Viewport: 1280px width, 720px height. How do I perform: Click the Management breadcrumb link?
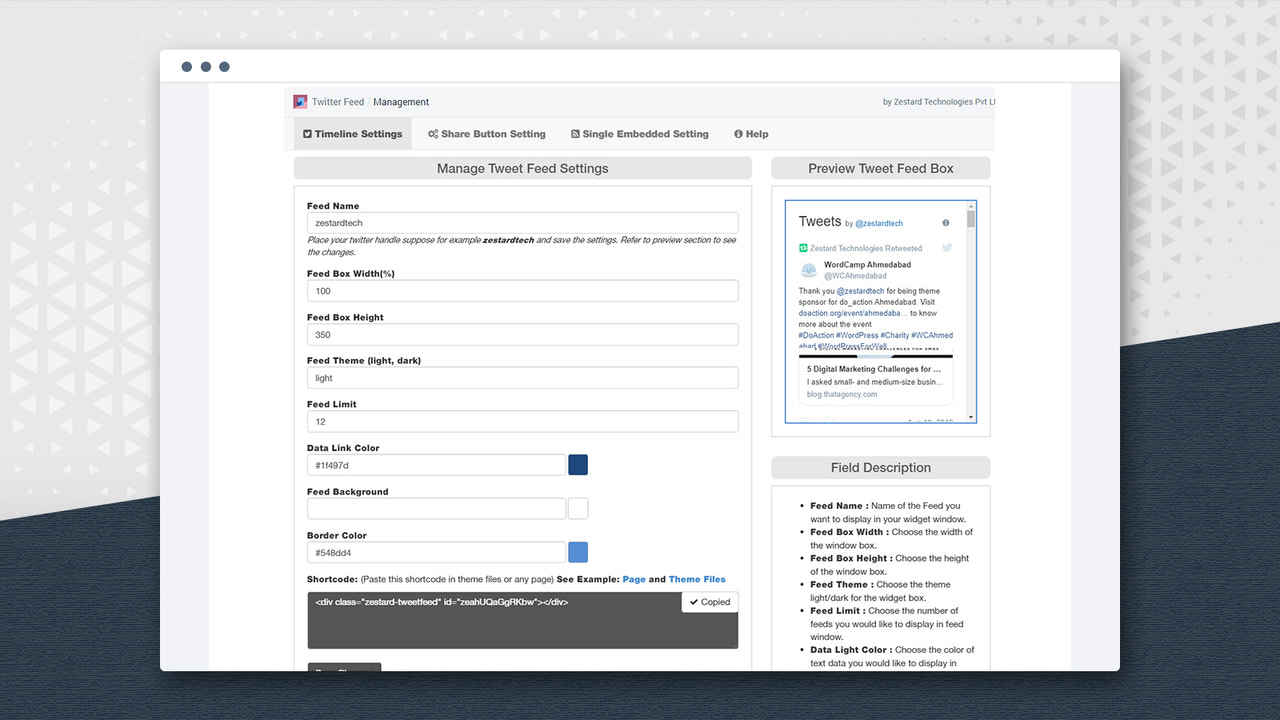[400, 101]
